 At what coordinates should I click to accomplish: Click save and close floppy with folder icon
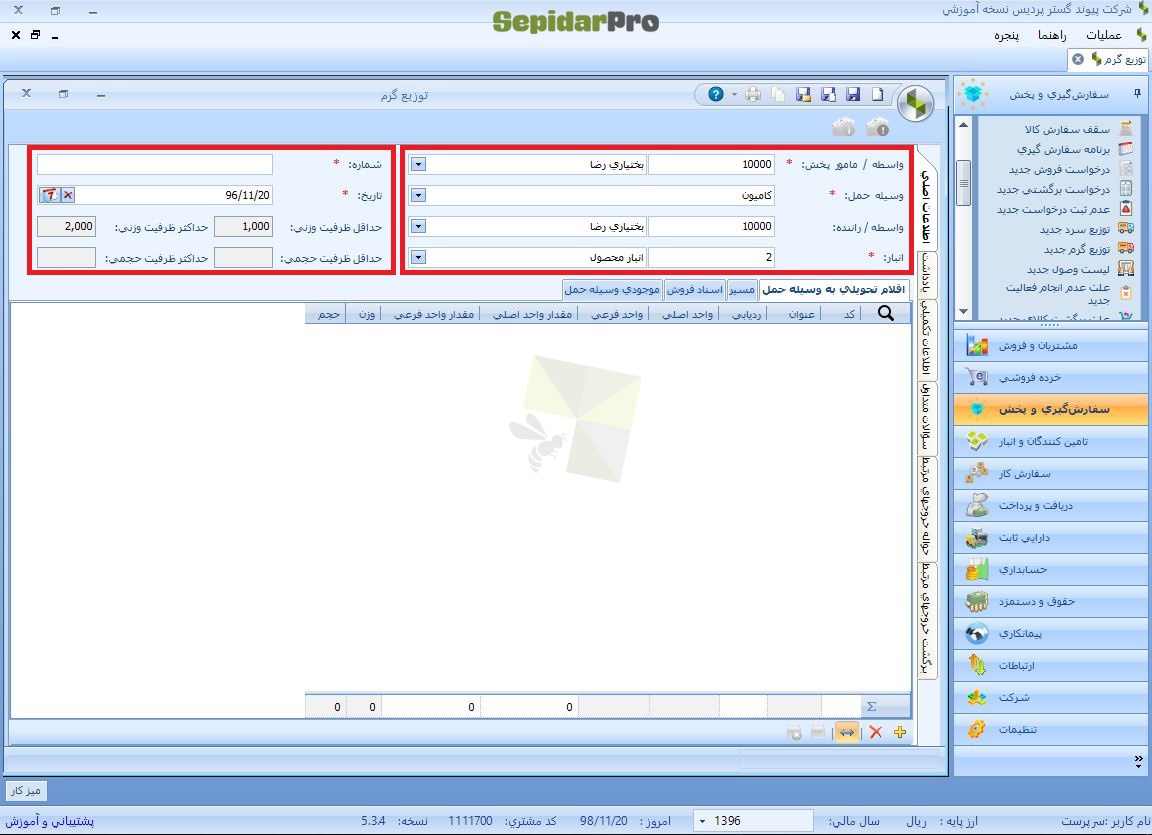pyautogui.click(x=804, y=94)
